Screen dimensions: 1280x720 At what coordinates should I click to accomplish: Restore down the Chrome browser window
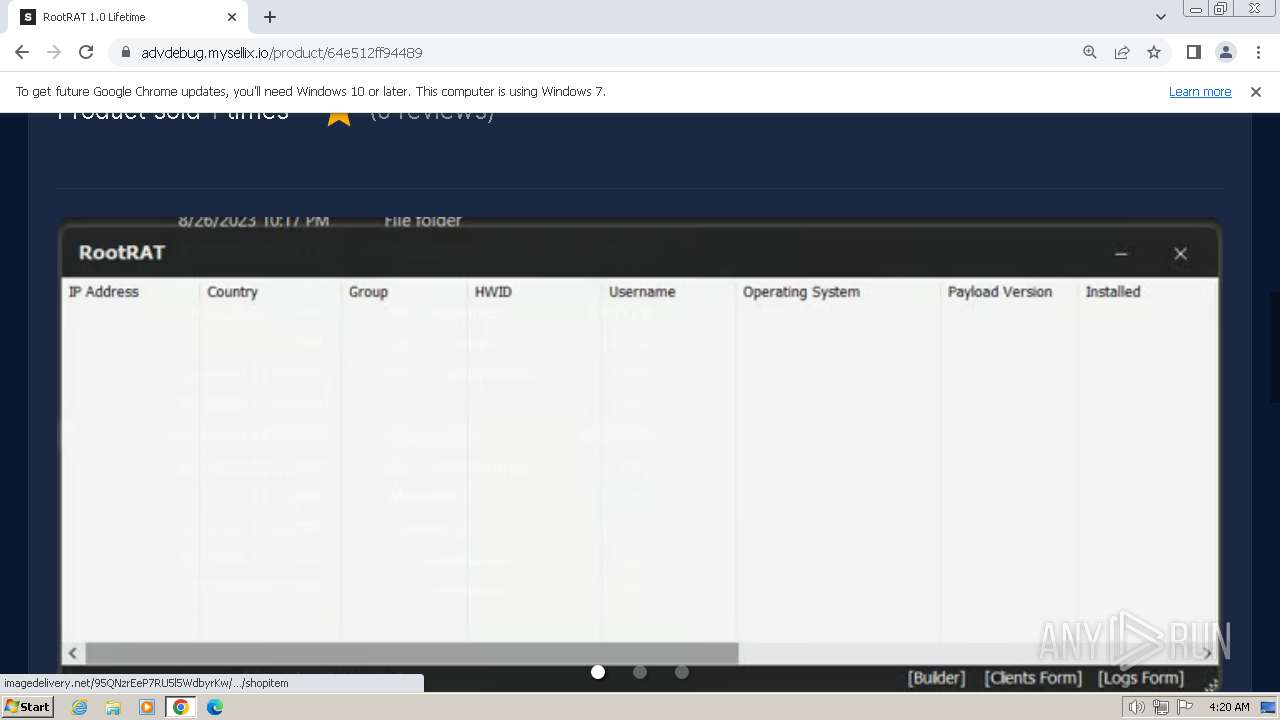coord(1220,9)
